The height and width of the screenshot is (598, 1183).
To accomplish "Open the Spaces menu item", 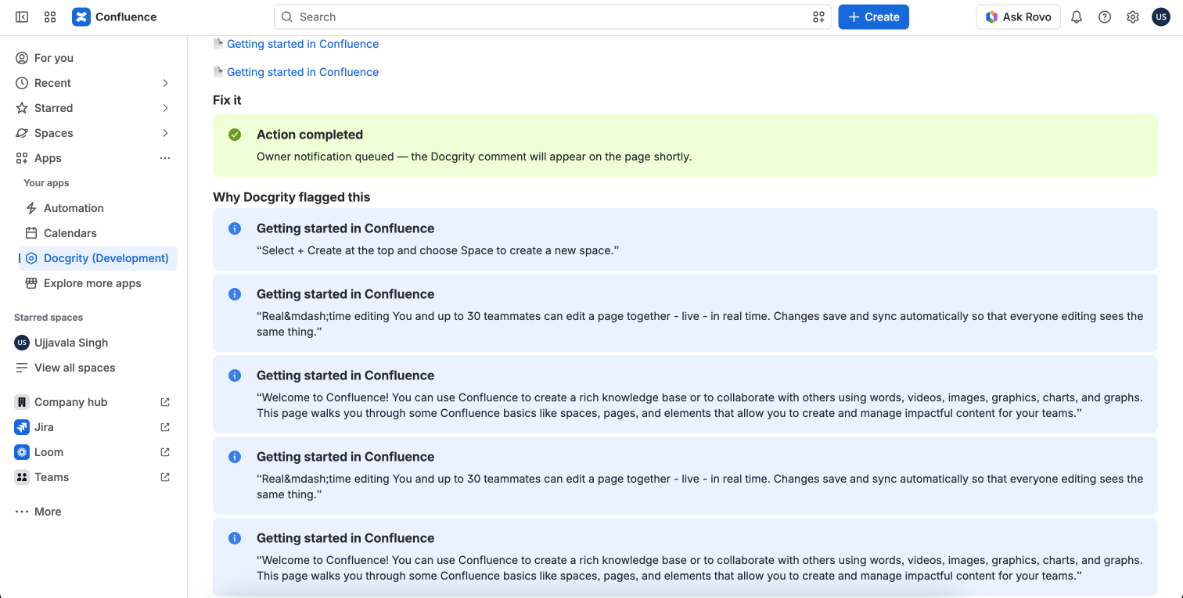I will click(x=94, y=133).
